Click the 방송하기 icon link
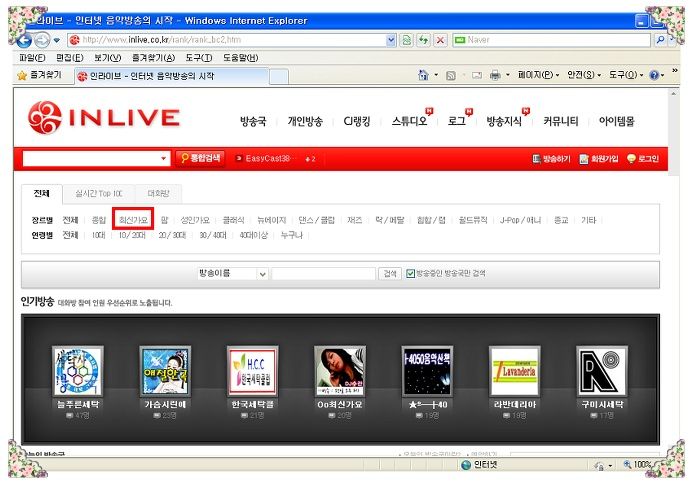Screen dimensions: 693x484 click(x=551, y=159)
